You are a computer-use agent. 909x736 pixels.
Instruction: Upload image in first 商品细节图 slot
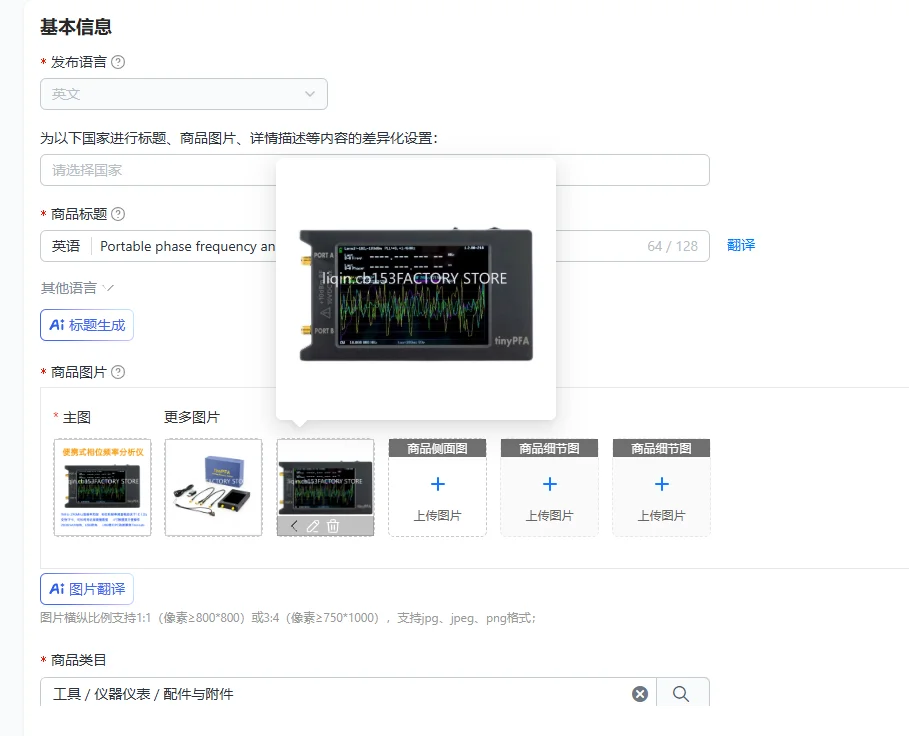click(x=550, y=487)
